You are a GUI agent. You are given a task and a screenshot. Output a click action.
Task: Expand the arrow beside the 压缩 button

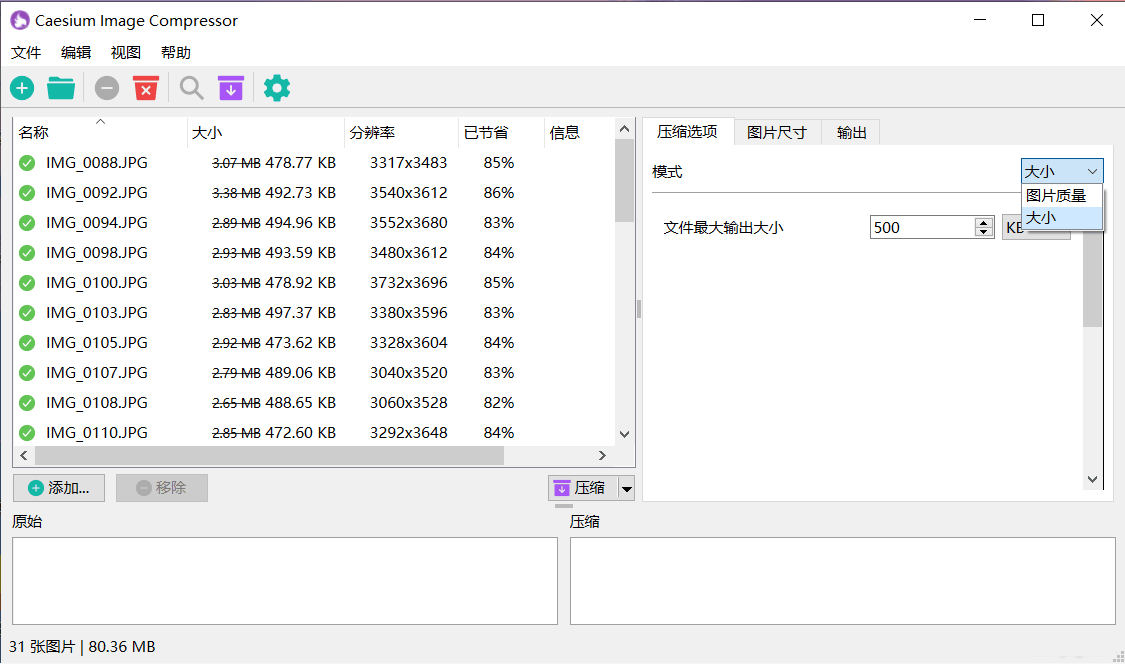[x=627, y=488]
